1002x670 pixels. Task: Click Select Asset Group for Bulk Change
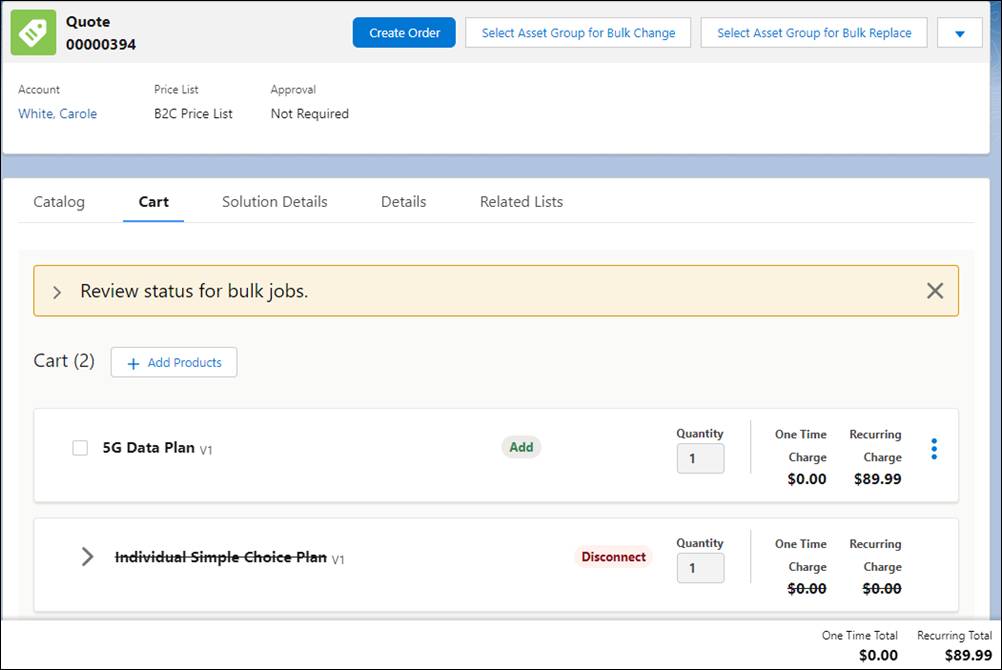click(578, 32)
